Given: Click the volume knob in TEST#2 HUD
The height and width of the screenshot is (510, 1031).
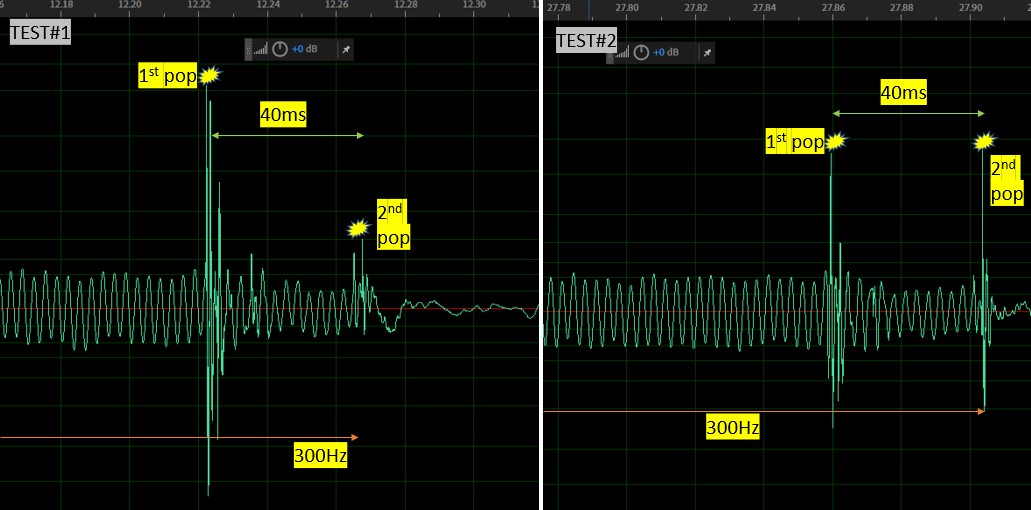Looking at the screenshot, I should (x=641, y=53).
